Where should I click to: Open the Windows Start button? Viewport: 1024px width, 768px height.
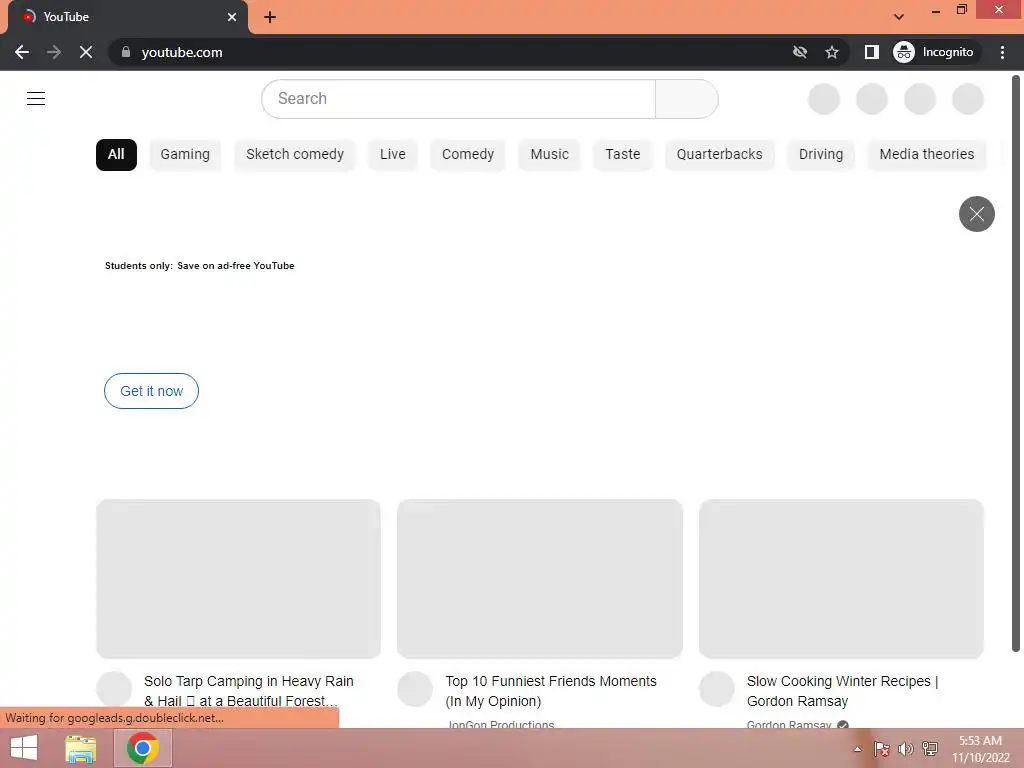24,748
